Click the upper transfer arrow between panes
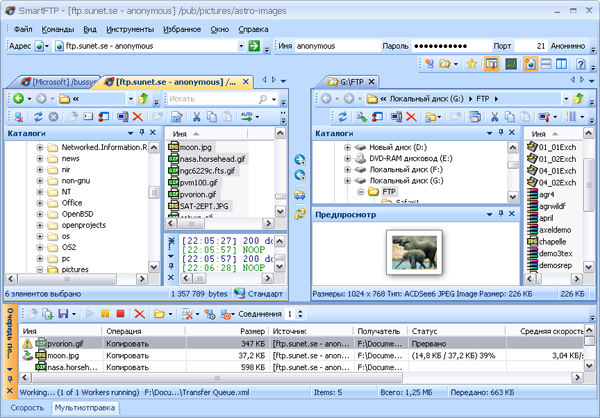Viewport: 600px width, 418px height. [300, 160]
